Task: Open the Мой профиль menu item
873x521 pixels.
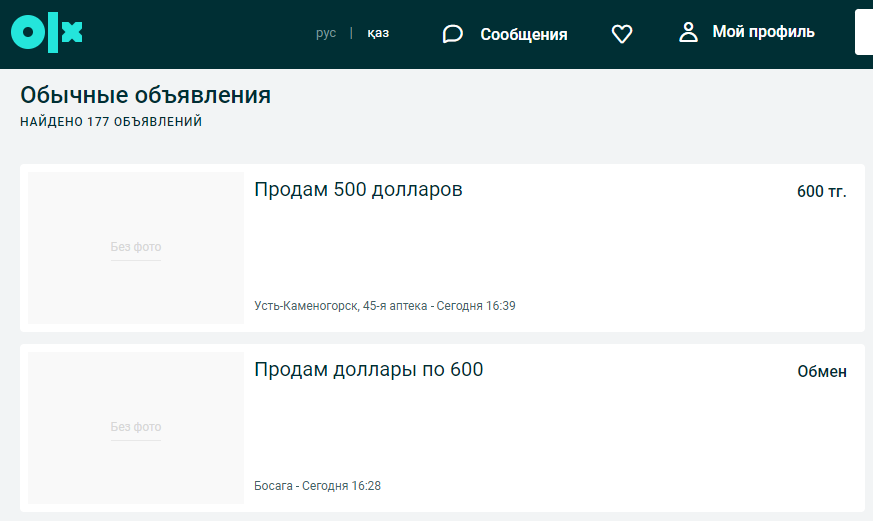Action: (763, 32)
